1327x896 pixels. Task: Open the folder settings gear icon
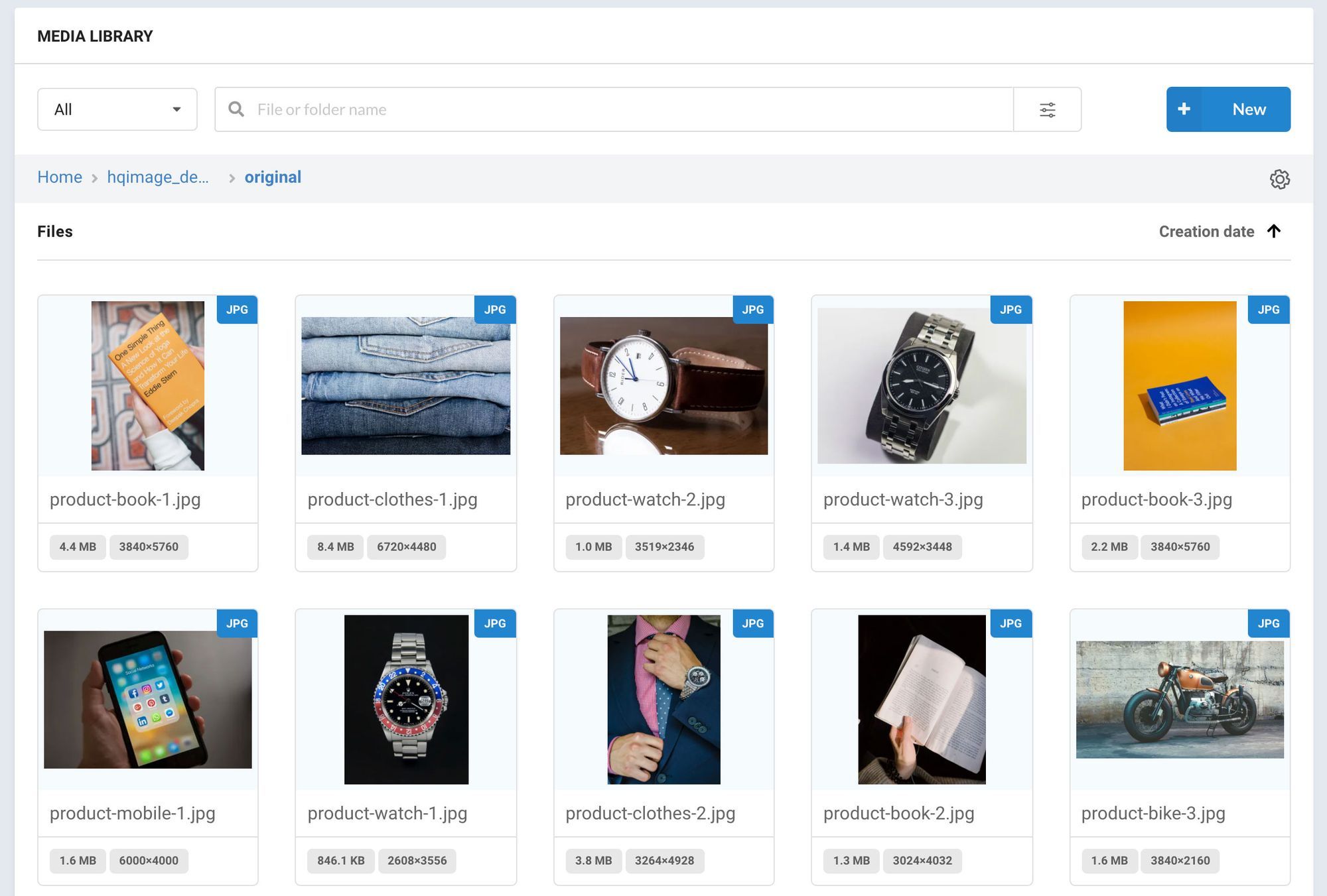(x=1279, y=179)
